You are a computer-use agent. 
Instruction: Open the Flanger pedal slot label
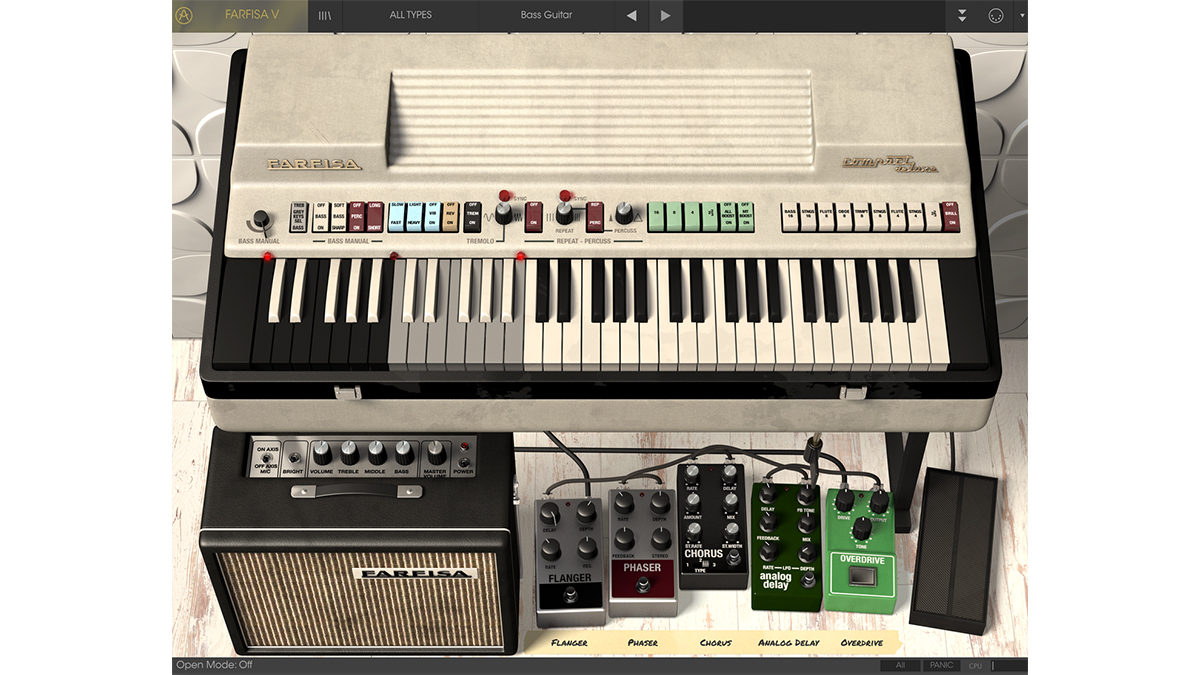point(569,642)
